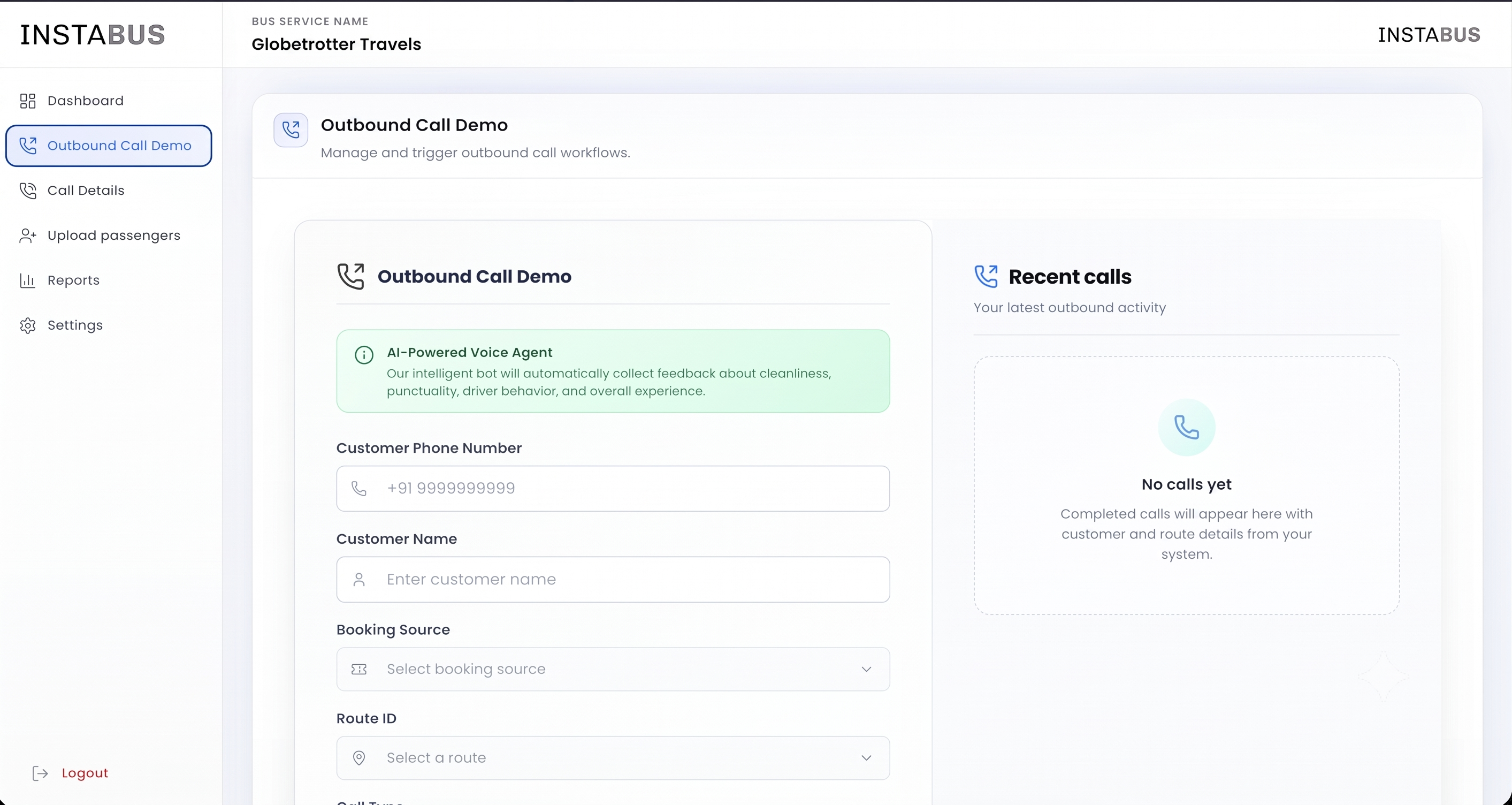The image size is (1512, 805).
Task: Click the map pin icon in the Route ID field
Action: 358,757
